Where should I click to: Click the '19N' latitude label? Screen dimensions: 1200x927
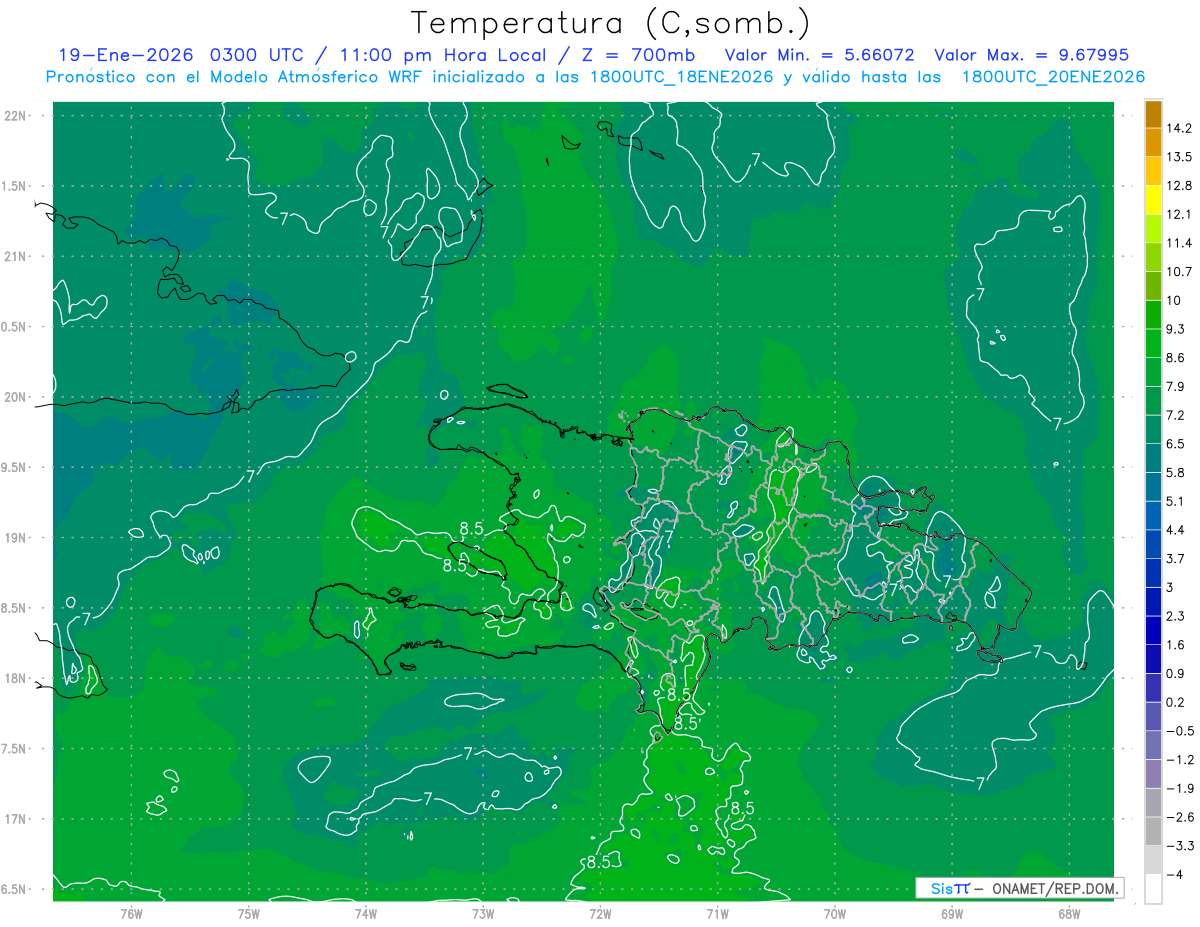tap(17, 538)
